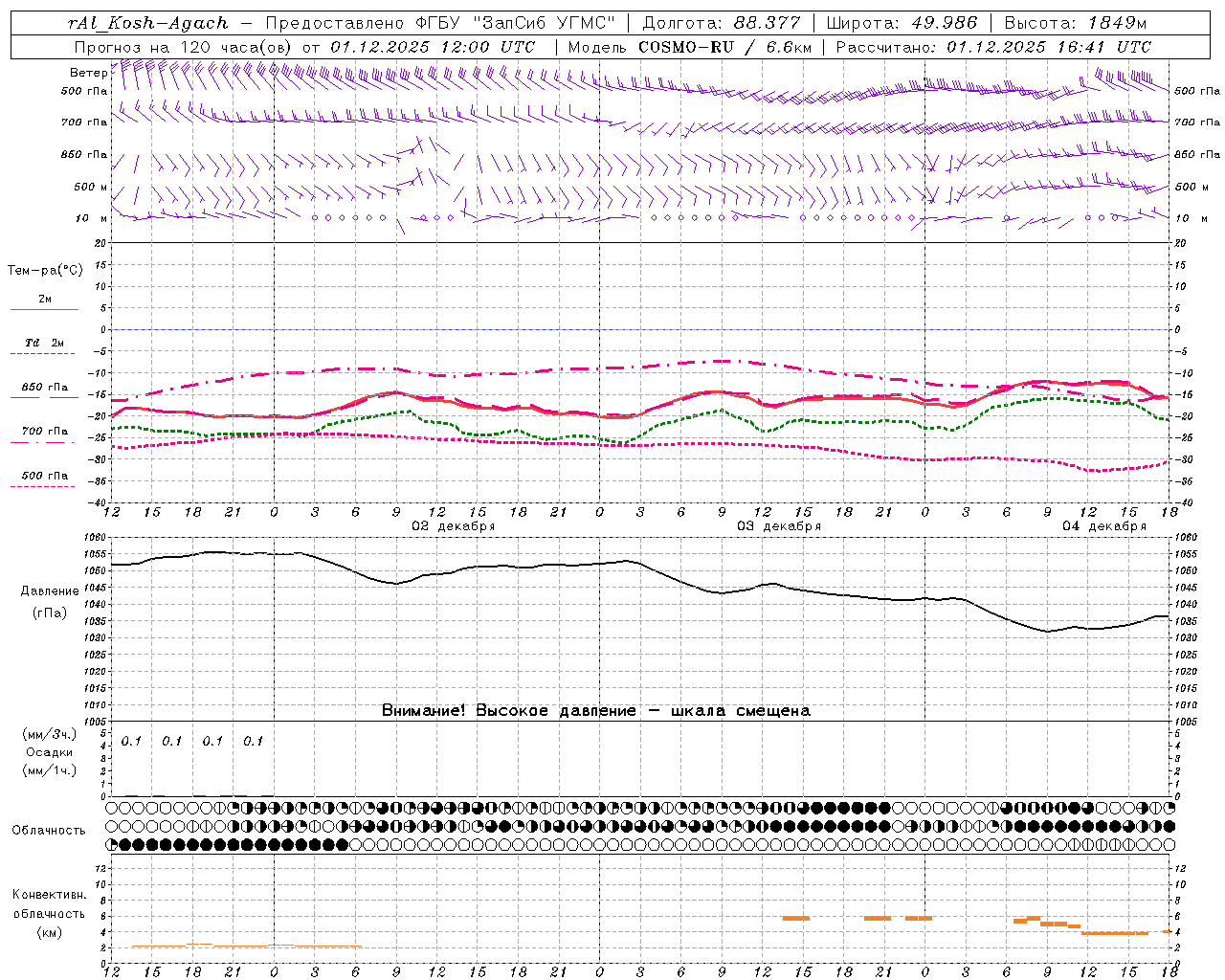Viewport: 1225px width, 980px height.
Task: Click the model label COSMO-RU / 6.6км
Action: click(x=726, y=47)
